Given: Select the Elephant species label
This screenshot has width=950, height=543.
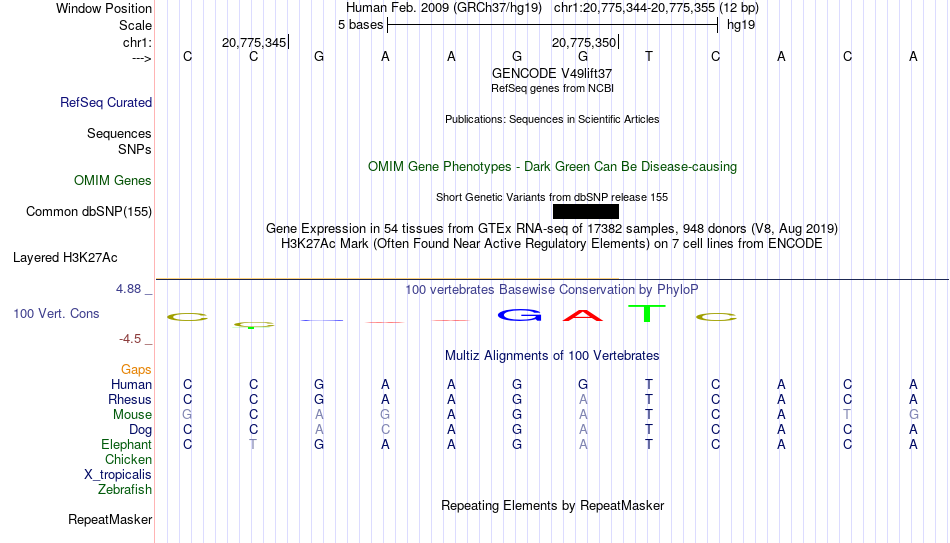Looking at the screenshot, I should click(x=127, y=445).
